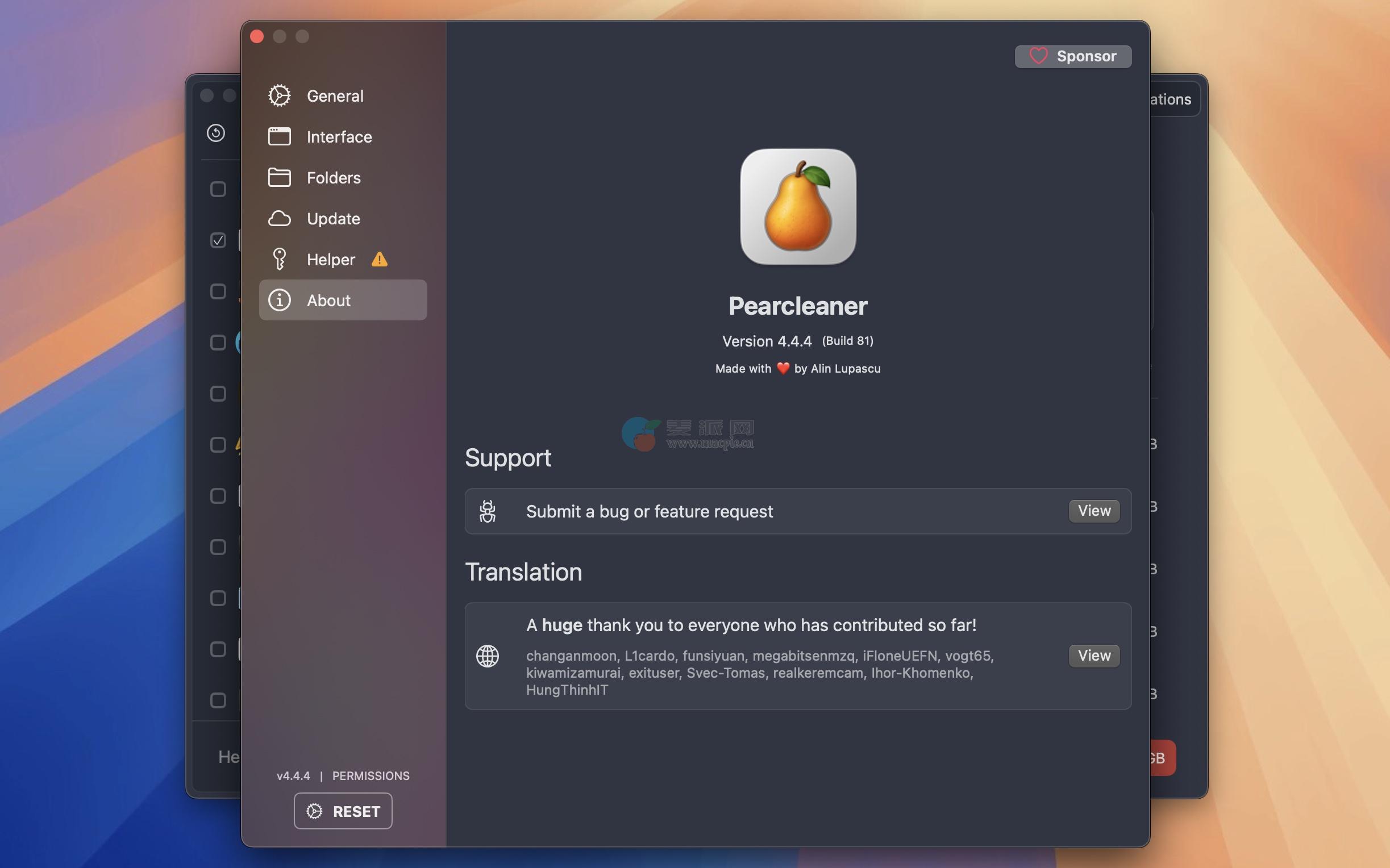The image size is (1390, 868).
Task: Click 'Submit a bug or feature request' text
Action: point(650,511)
